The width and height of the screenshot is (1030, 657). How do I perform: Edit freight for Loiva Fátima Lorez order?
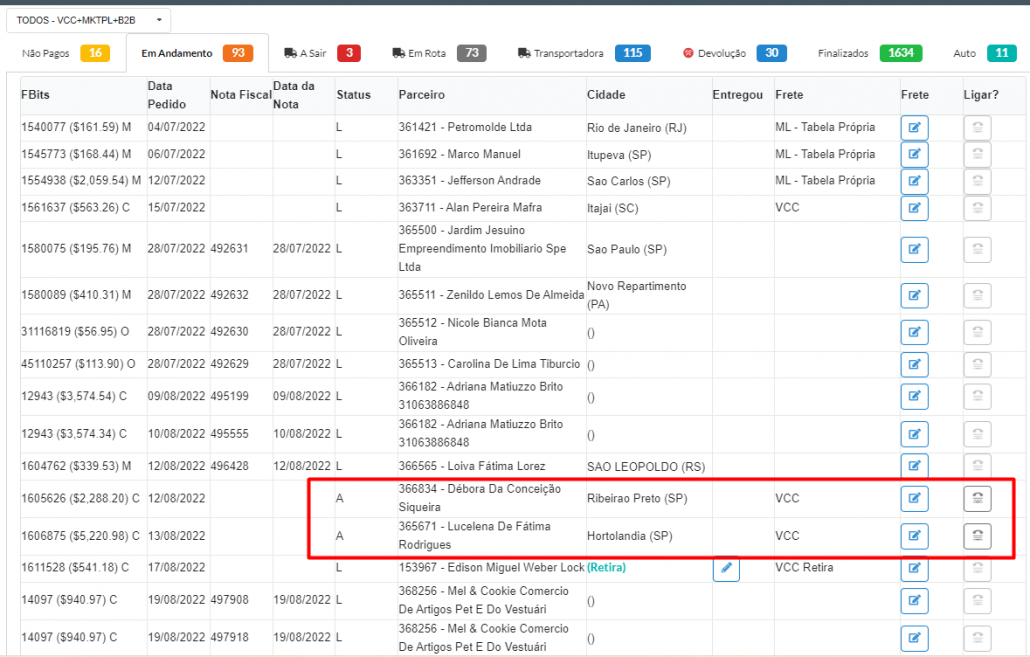click(x=914, y=466)
